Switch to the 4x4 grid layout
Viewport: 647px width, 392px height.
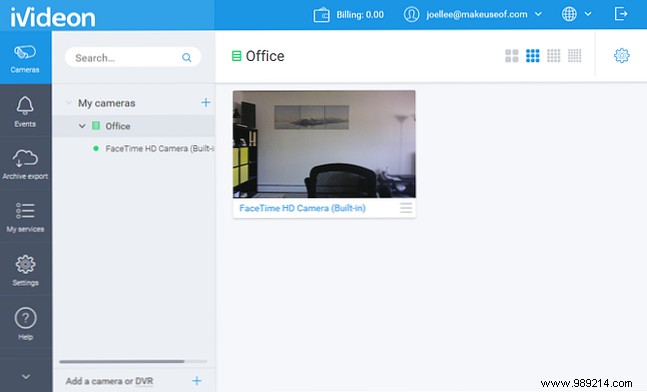(553, 56)
